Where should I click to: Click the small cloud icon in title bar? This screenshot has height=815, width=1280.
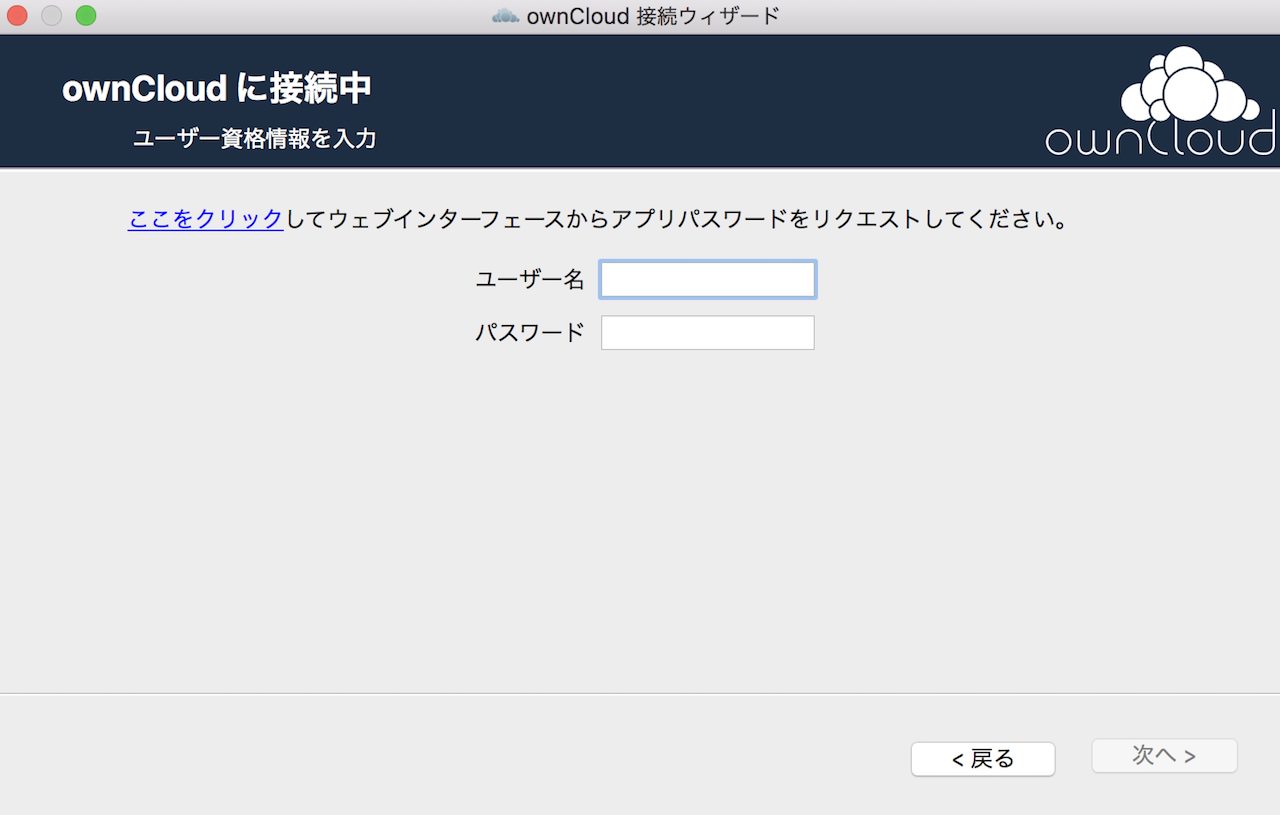506,16
